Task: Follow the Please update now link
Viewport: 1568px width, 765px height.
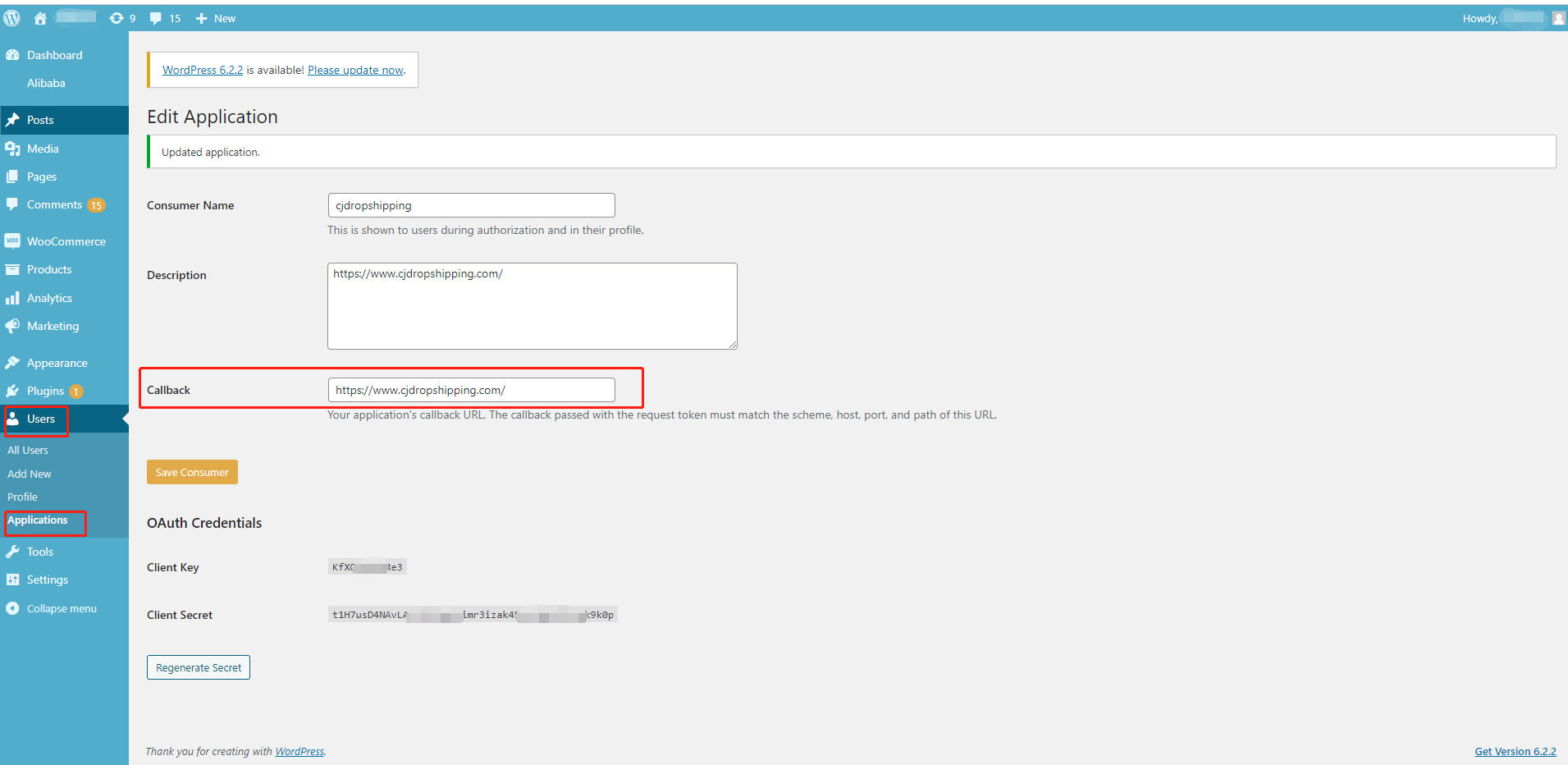Action: 355,71
